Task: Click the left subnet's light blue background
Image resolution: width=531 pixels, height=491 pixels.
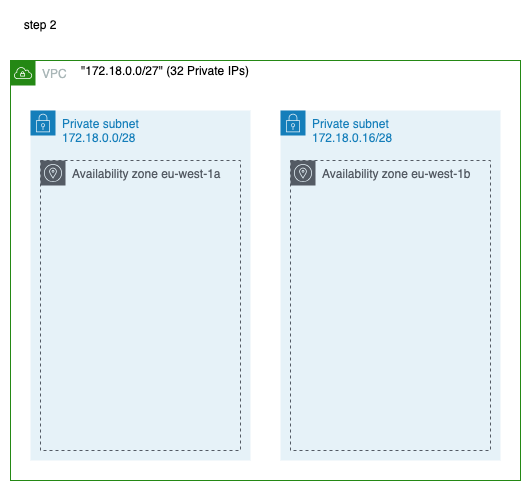Action: (141, 455)
